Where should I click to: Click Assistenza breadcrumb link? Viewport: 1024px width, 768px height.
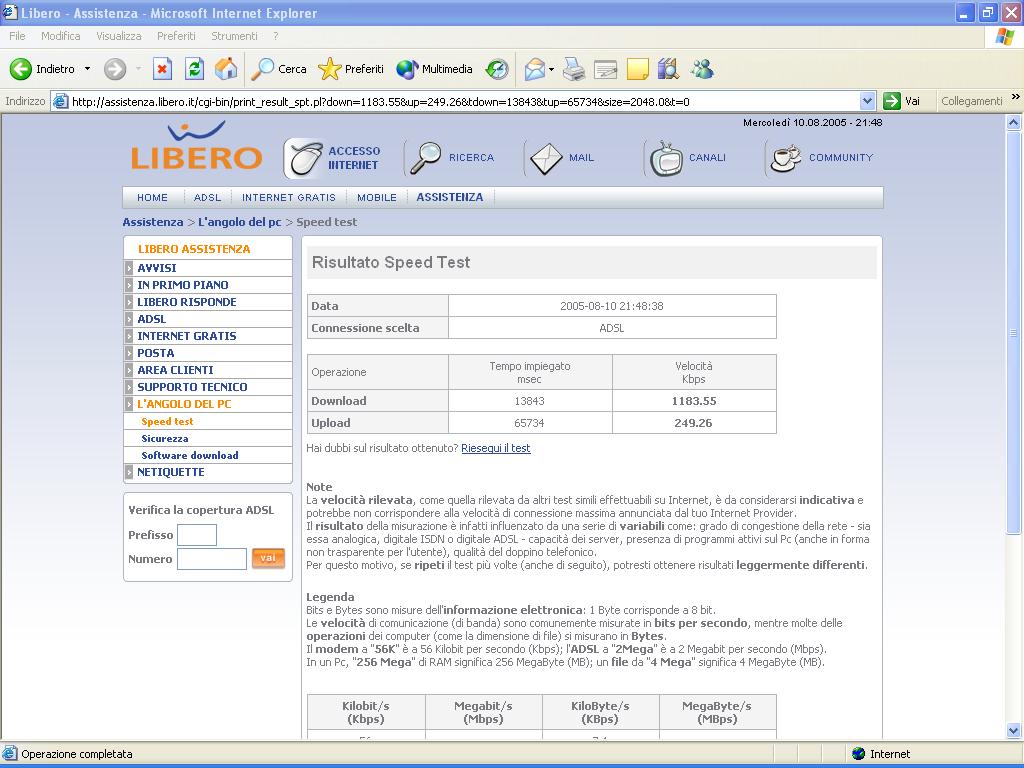pyautogui.click(x=153, y=222)
